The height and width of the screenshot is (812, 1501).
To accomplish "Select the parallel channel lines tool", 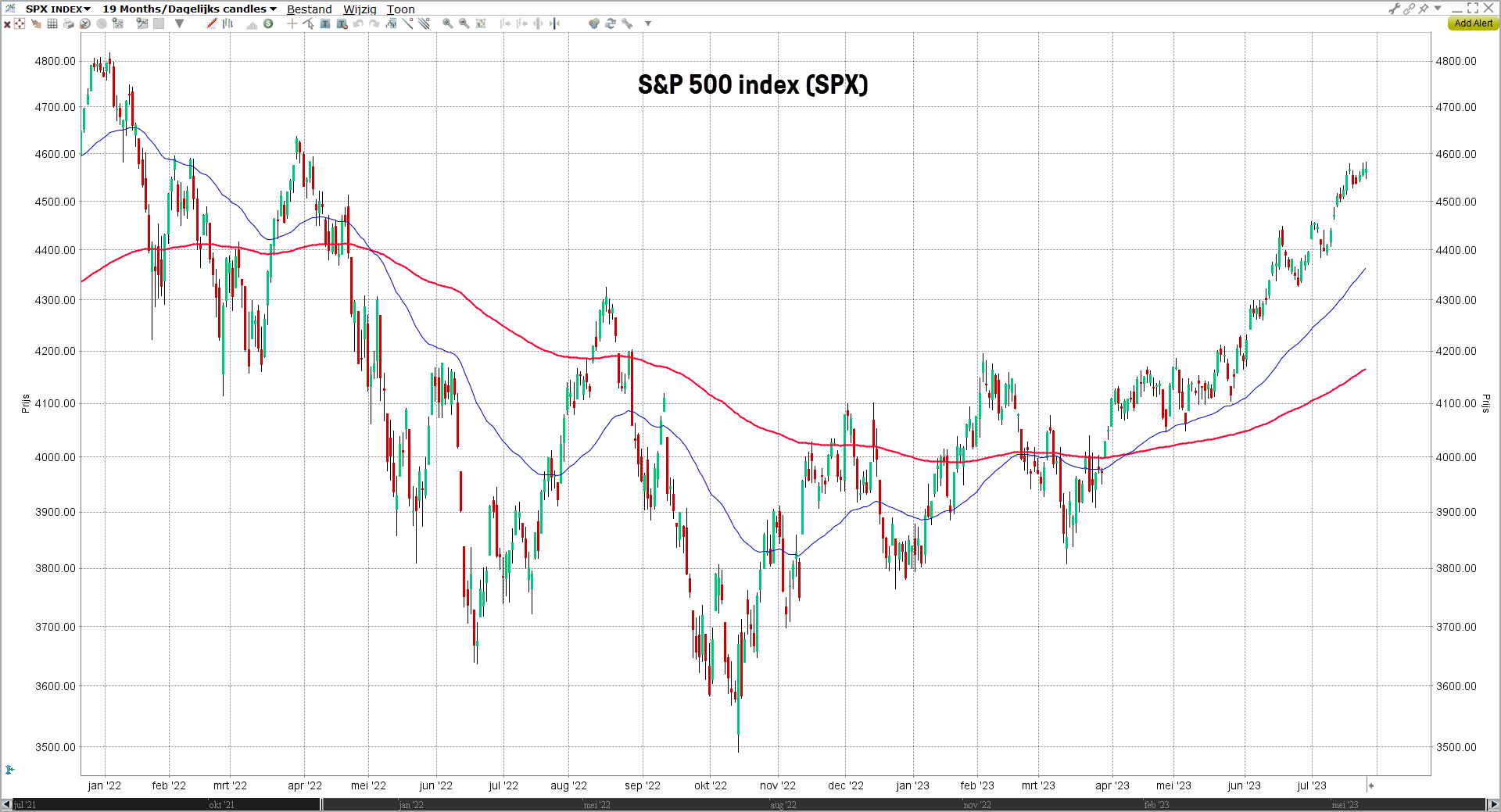I will tap(424, 23).
